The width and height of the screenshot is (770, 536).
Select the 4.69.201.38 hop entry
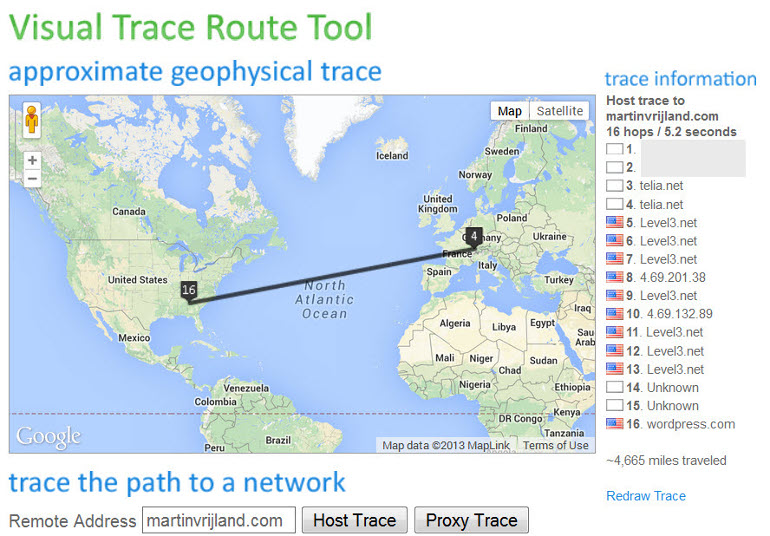click(x=666, y=277)
